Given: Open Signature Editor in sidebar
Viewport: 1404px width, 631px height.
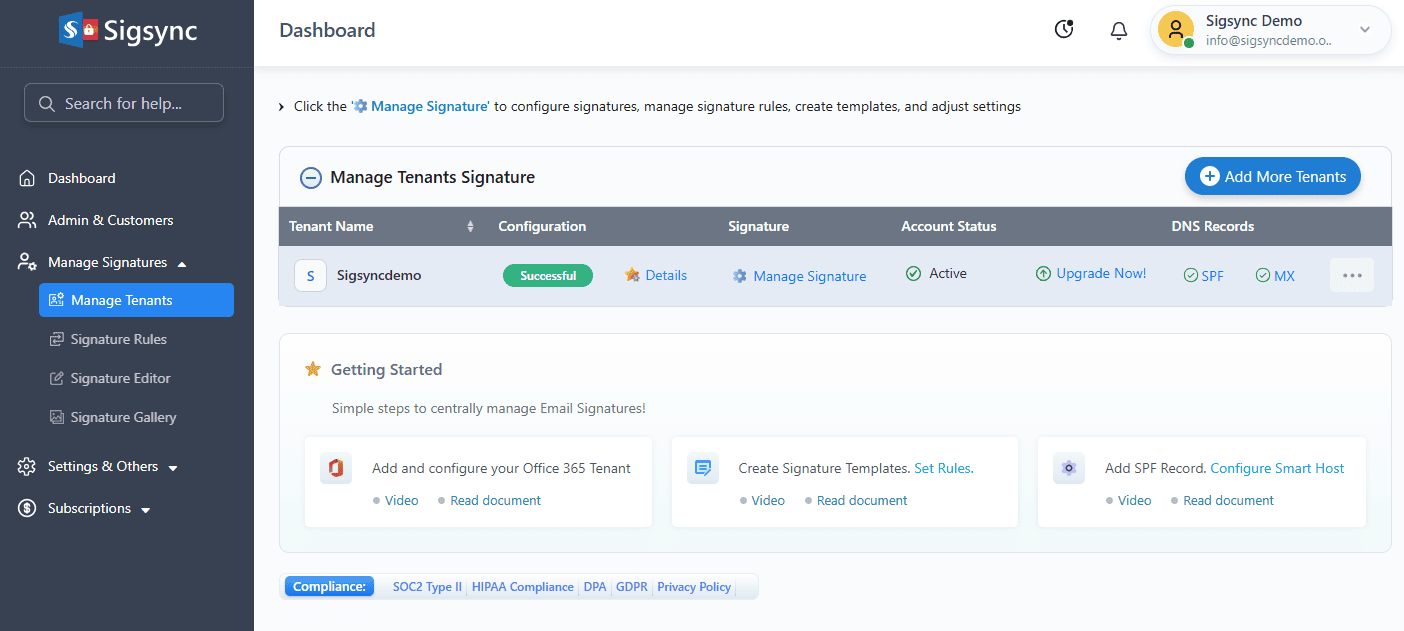Looking at the screenshot, I should pos(120,379).
